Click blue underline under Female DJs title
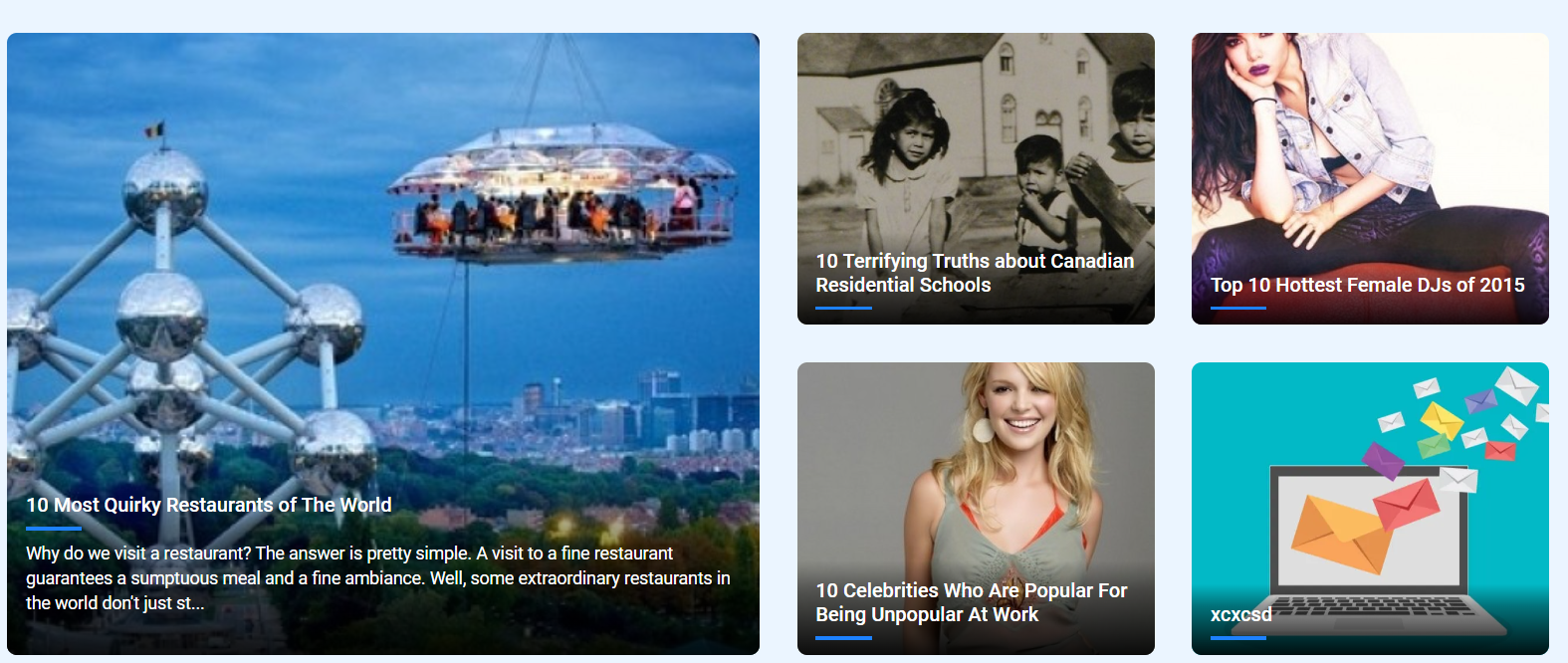 1238,309
